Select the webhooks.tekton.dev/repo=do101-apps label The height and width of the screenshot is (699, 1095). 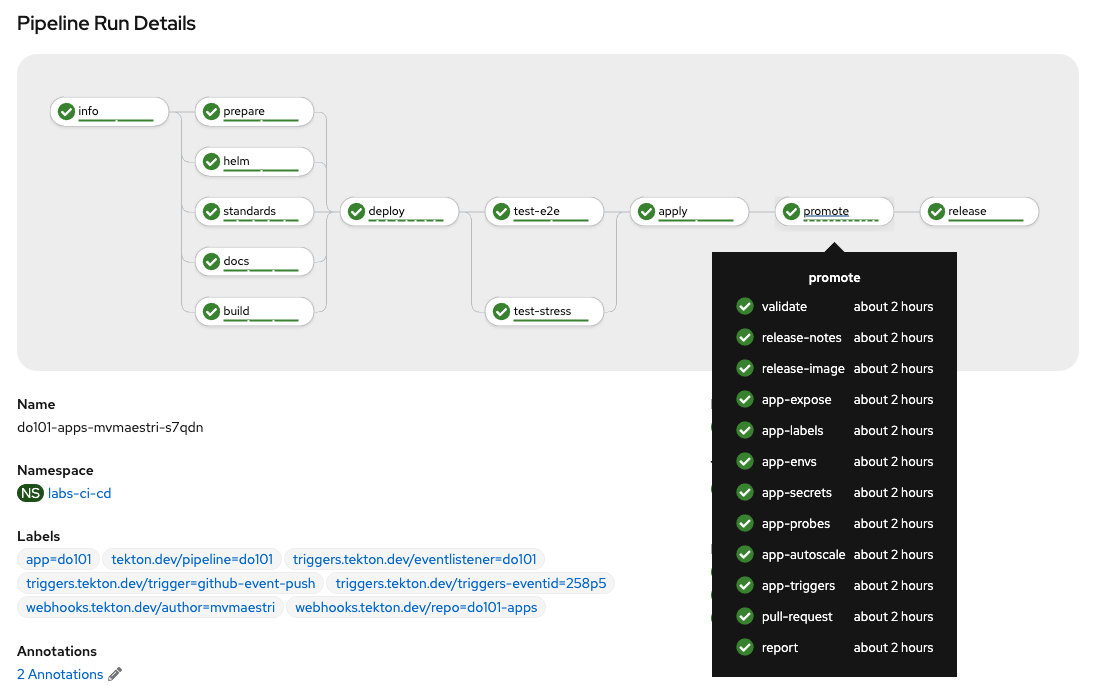tap(415, 607)
